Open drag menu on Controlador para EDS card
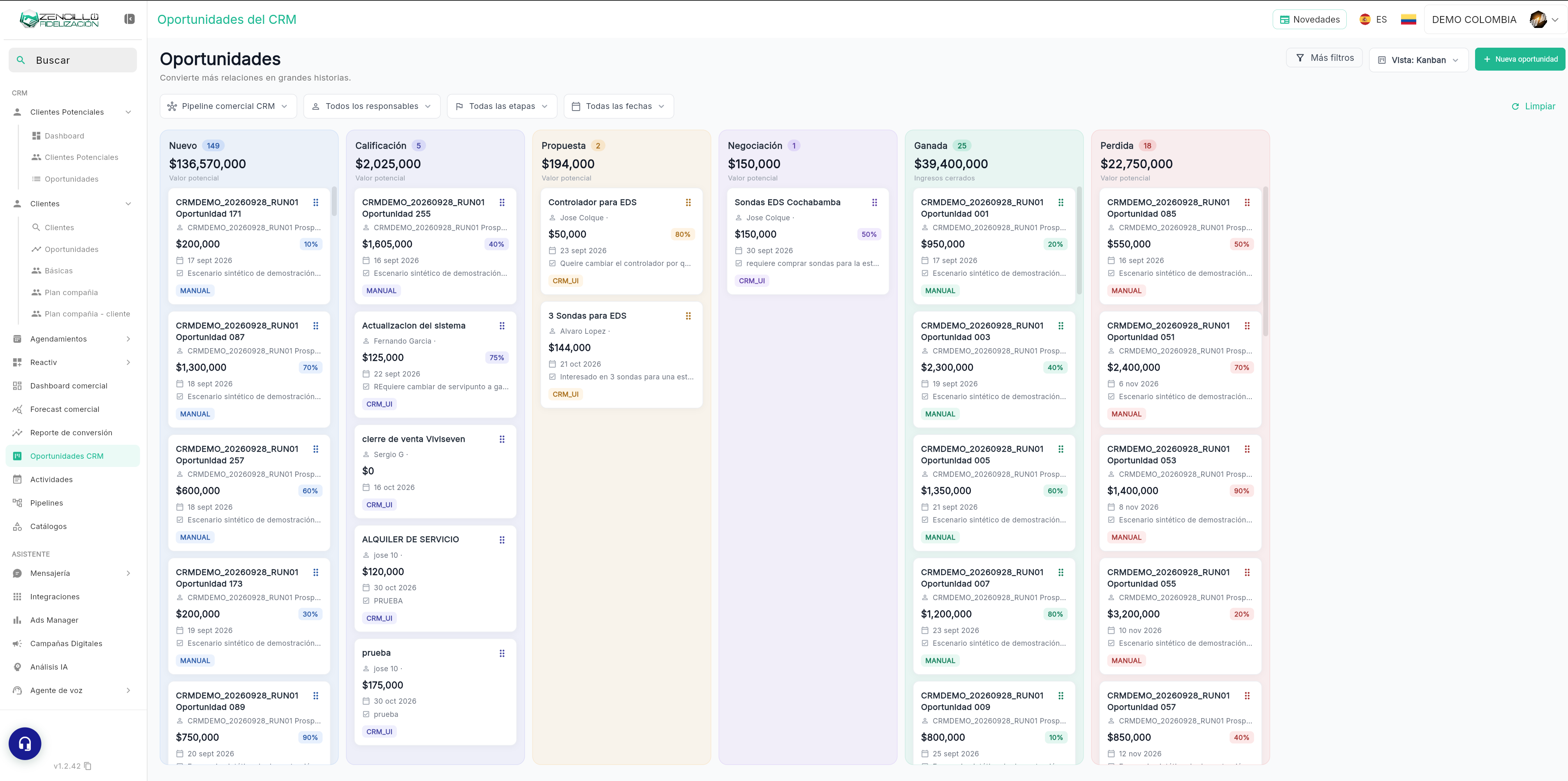 [688, 203]
